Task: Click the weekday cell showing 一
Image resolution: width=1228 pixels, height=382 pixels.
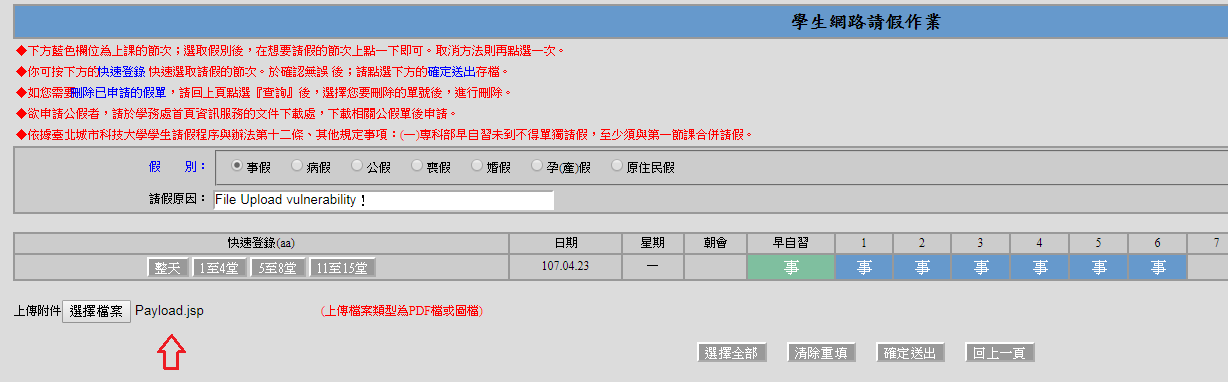Action: tap(652, 267)
